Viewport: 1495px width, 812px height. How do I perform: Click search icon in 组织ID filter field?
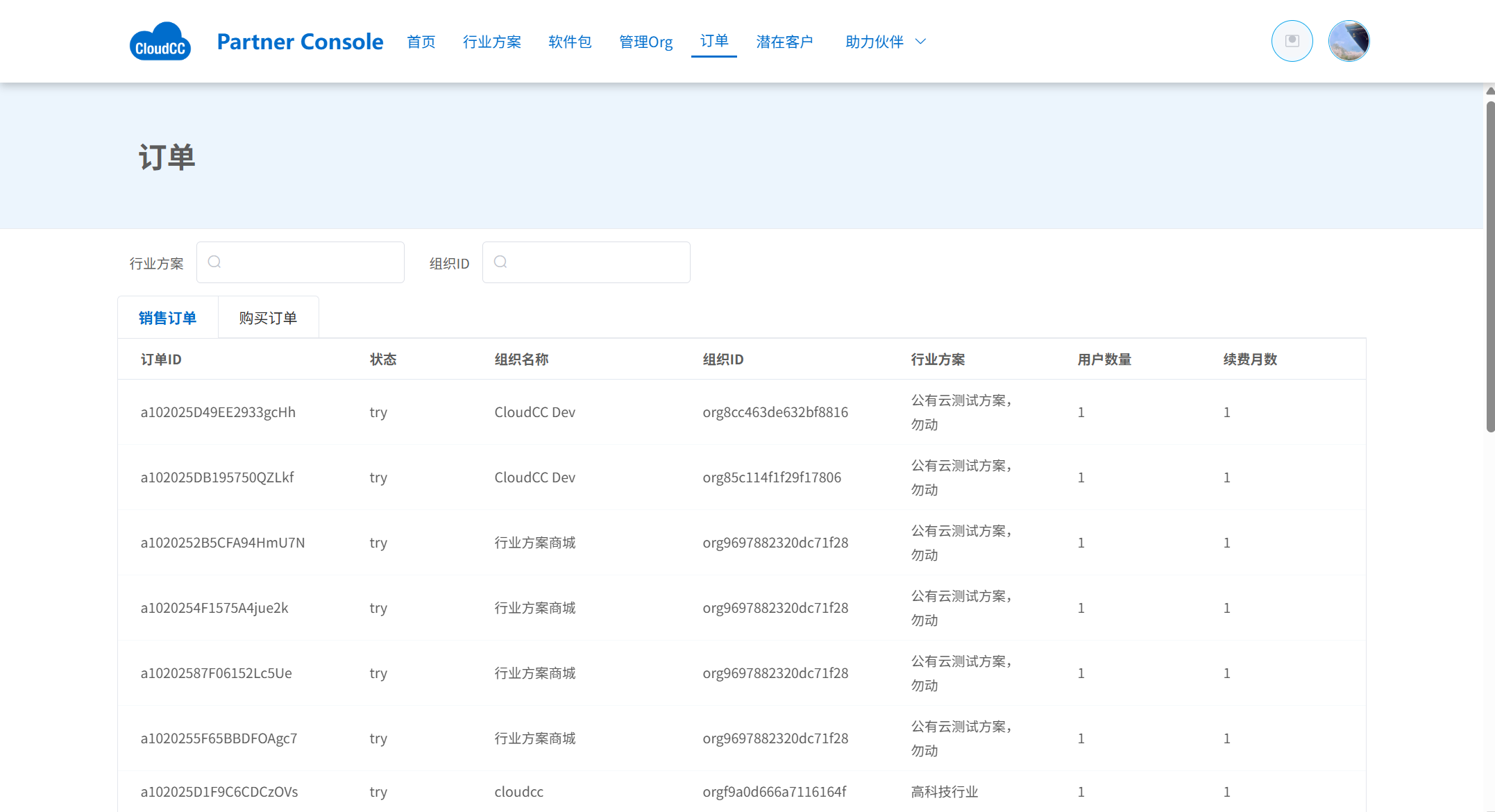(500, 262)
